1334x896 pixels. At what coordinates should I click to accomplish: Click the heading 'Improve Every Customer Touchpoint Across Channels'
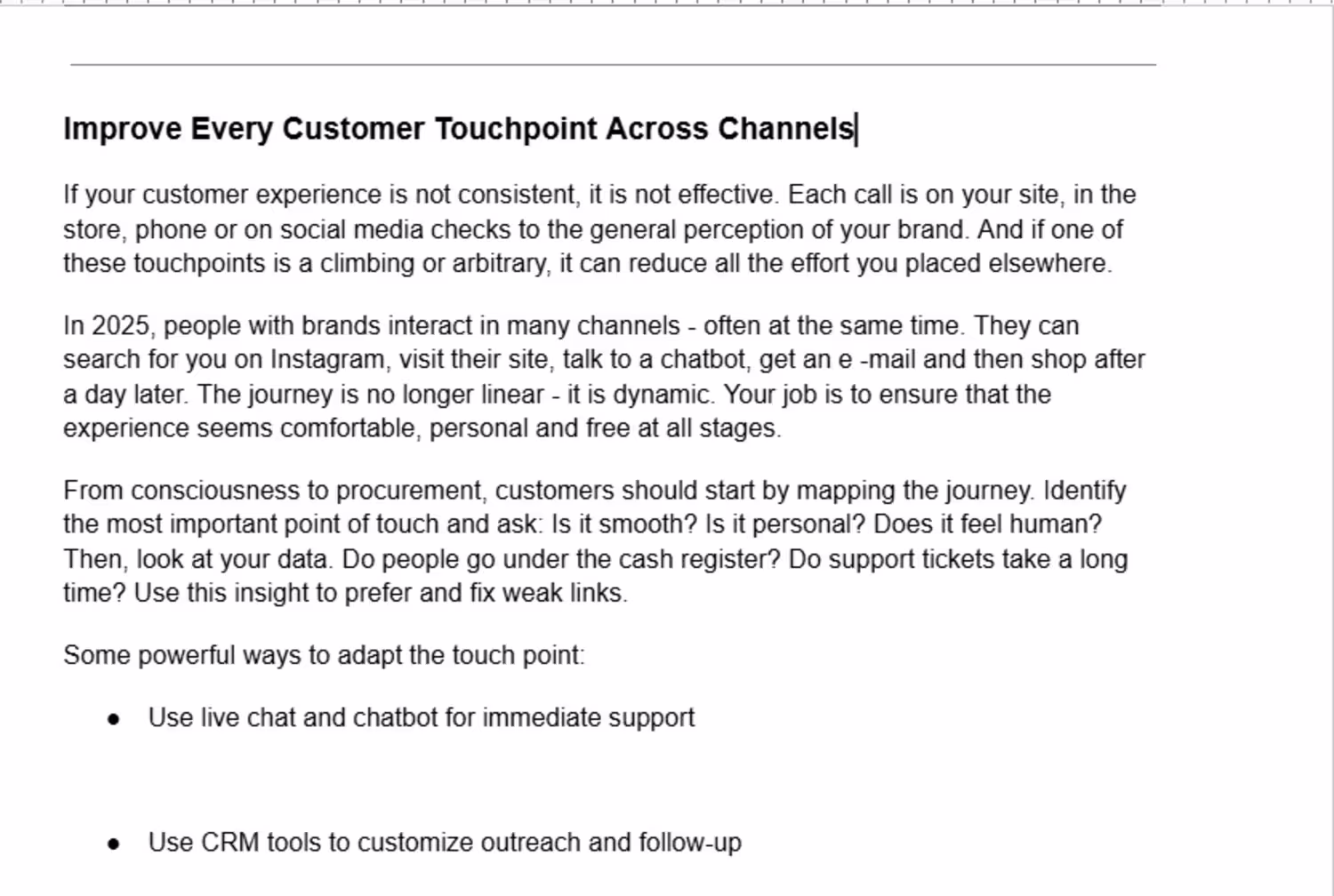point(458,129)
